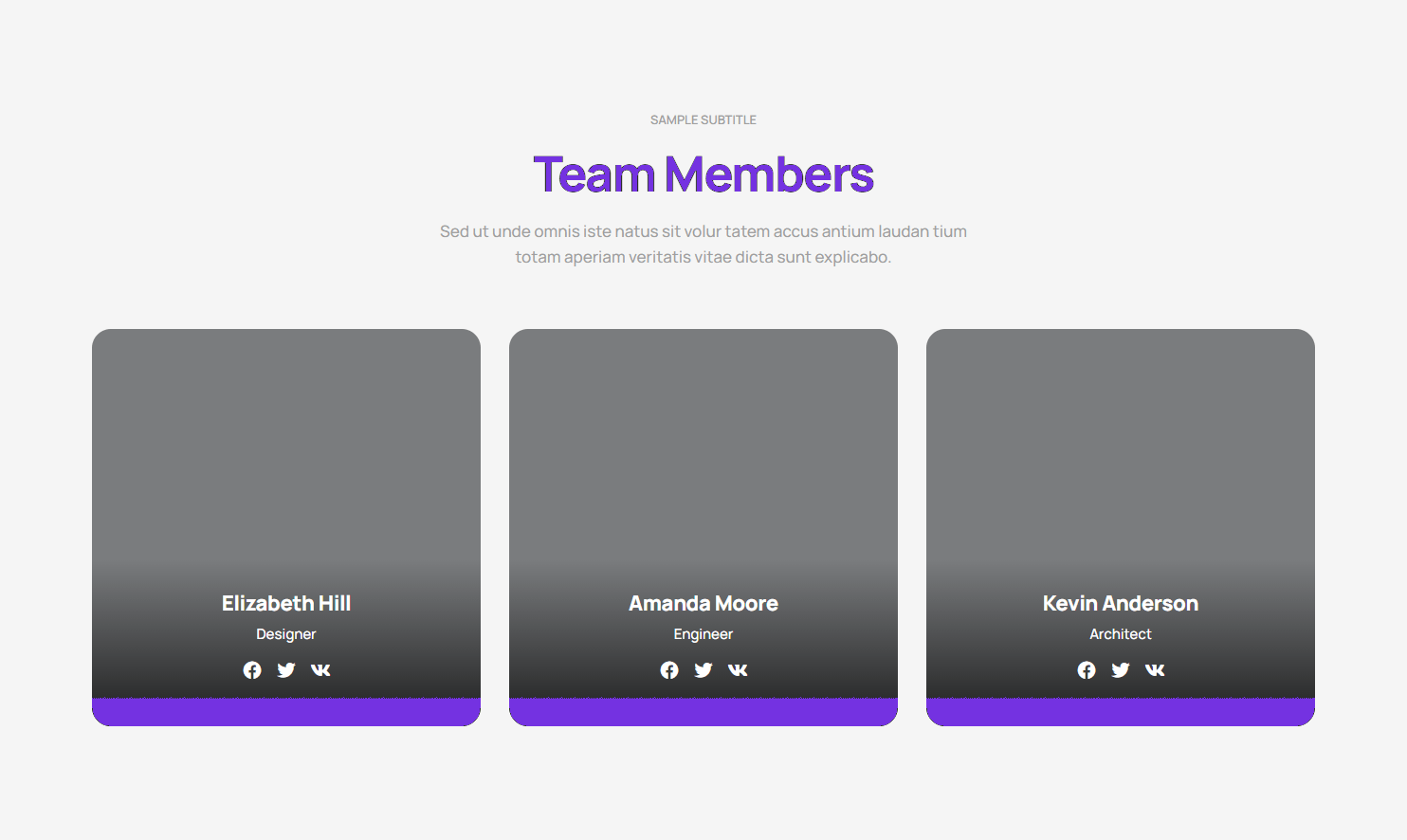This screenshot has height=840, width=1407.
Task: Click the purple bar under Amanda Moore
Action: (x=703, y=712)
